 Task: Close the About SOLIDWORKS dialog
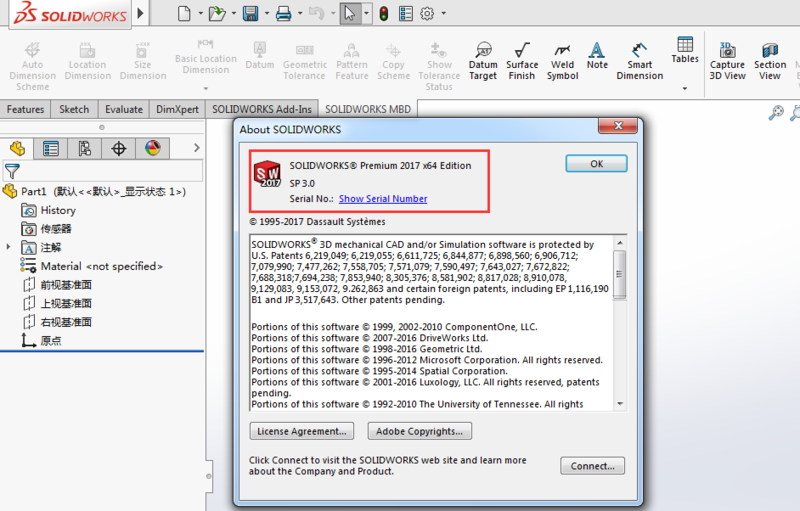[x=618, y=125]
